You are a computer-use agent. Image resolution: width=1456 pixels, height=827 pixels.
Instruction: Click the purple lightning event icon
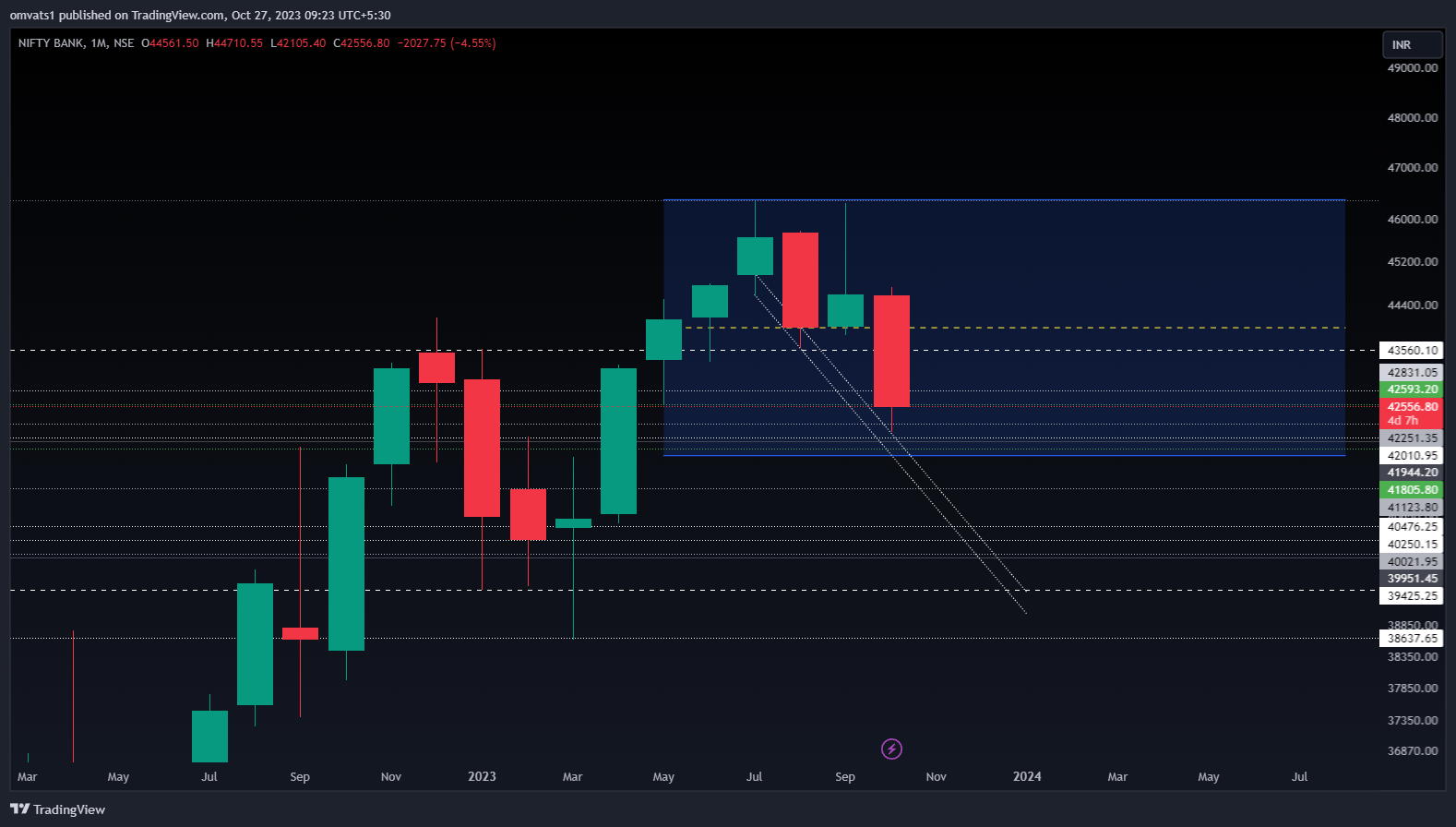[x=891, y=749]
